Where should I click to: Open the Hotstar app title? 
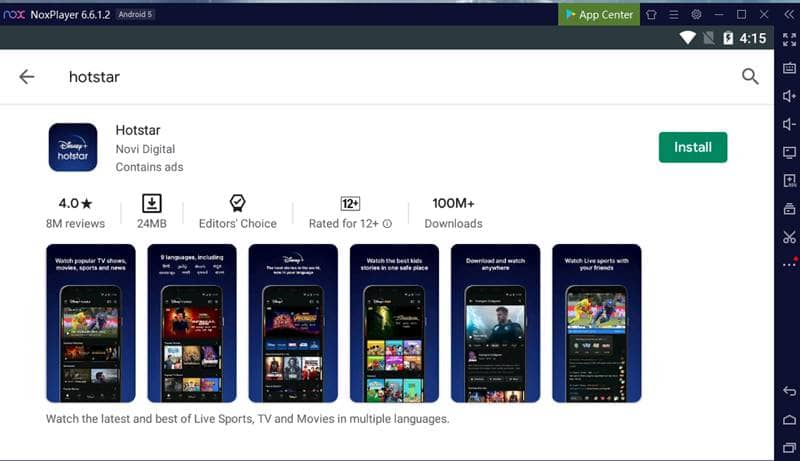(138, 130)
